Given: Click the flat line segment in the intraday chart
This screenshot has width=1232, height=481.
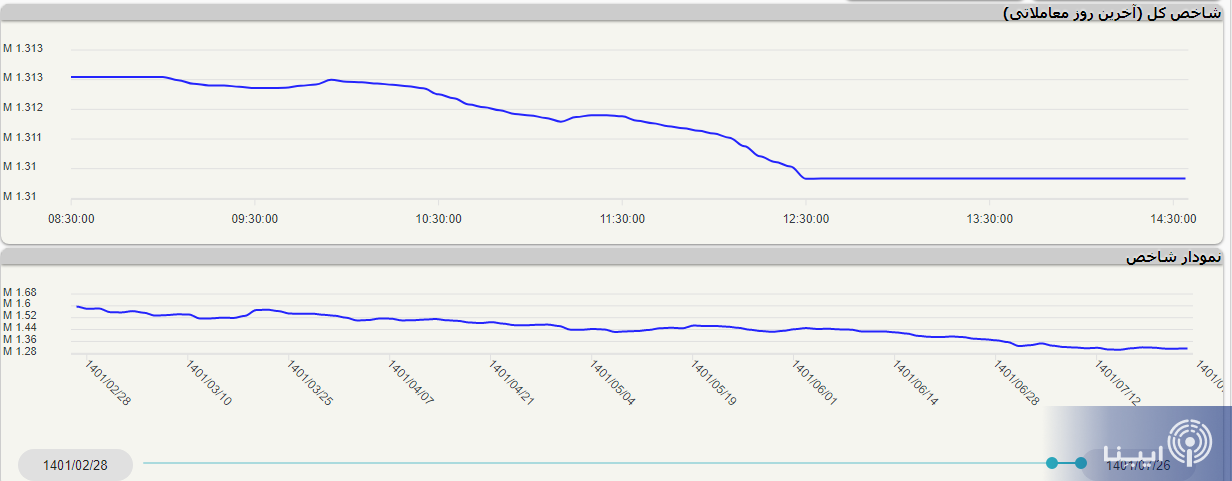Looking at the screenshot, I should [1000, 178].
